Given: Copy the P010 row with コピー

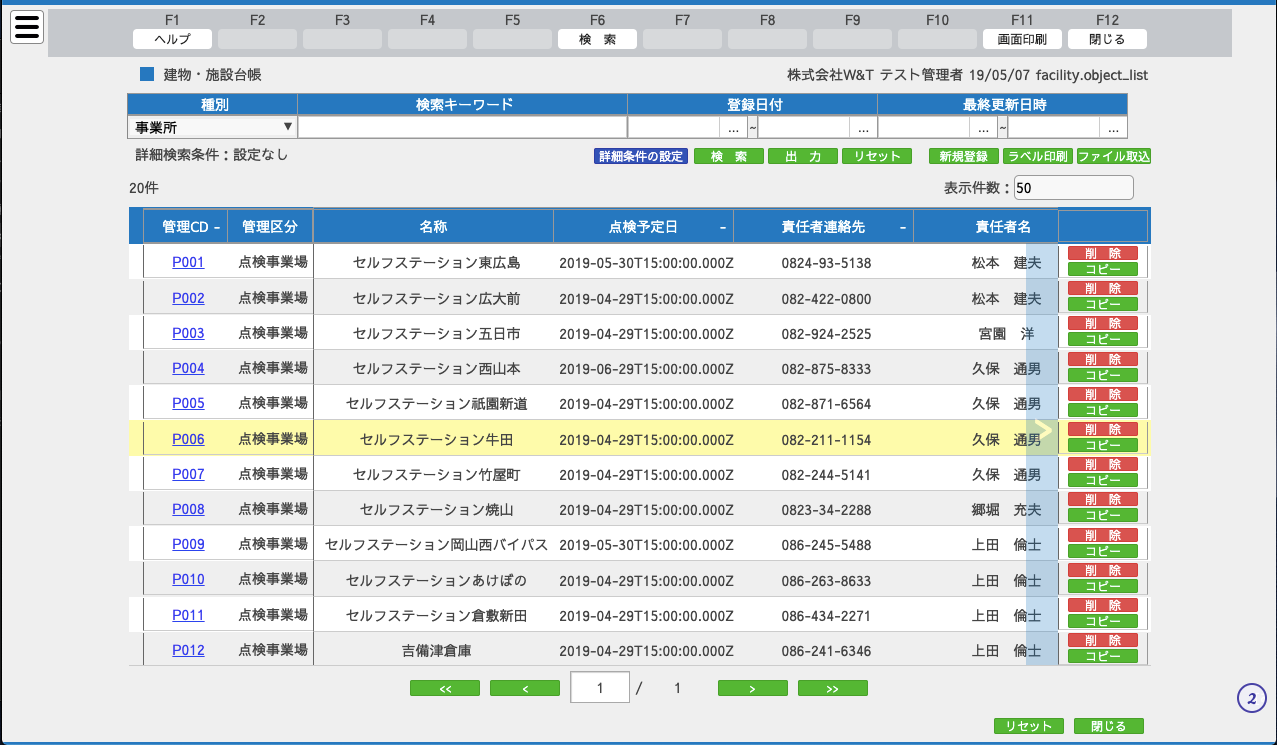Looking at the screenshot, I should (1103, 586).
